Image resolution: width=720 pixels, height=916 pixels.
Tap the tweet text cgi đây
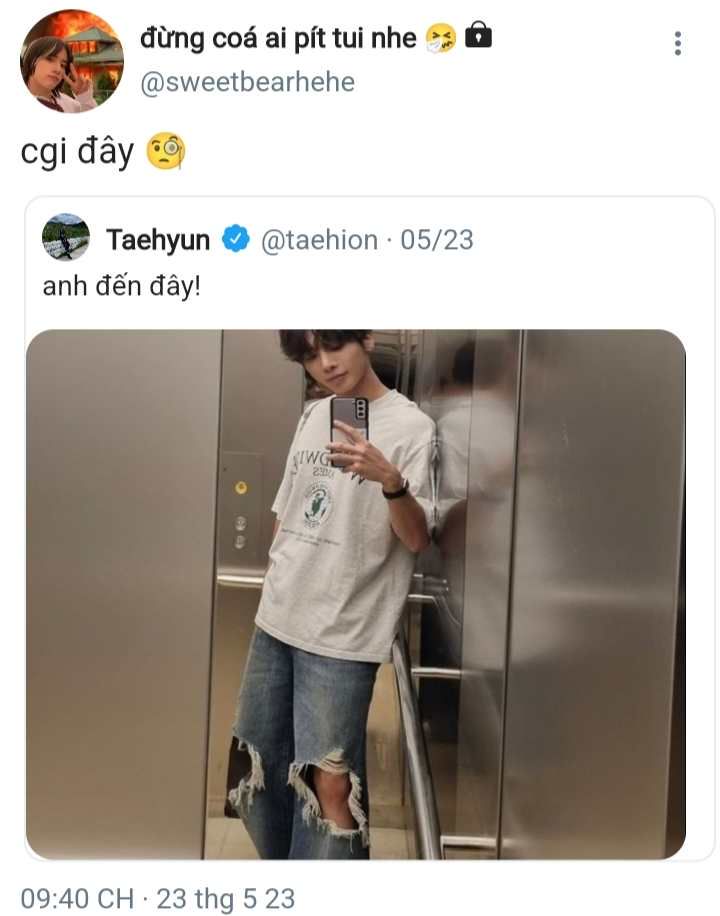point(77,152)
